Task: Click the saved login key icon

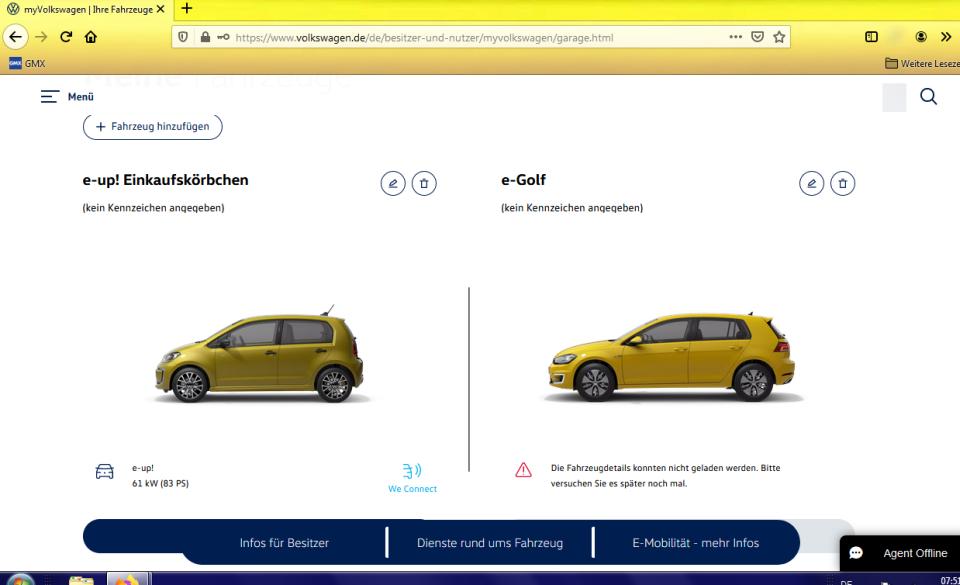Action: [x=223, y=37]
